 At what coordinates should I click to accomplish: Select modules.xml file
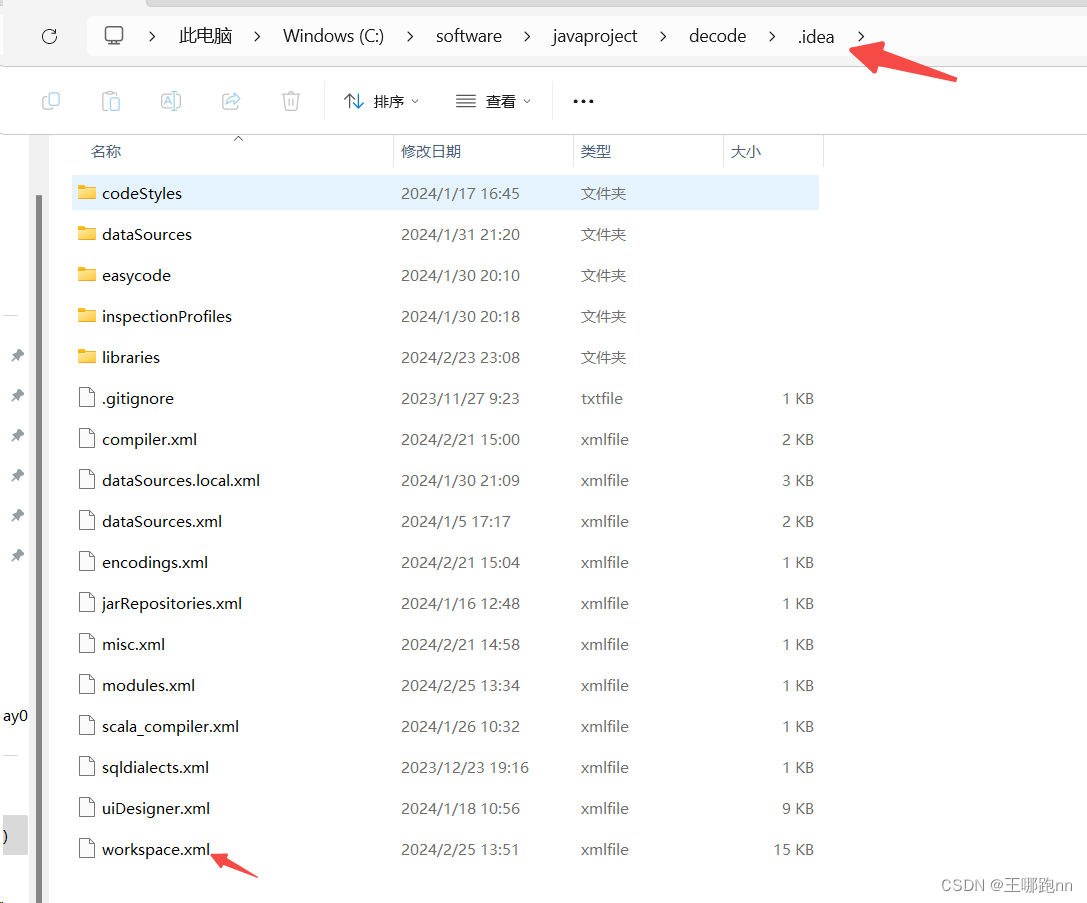445,685
